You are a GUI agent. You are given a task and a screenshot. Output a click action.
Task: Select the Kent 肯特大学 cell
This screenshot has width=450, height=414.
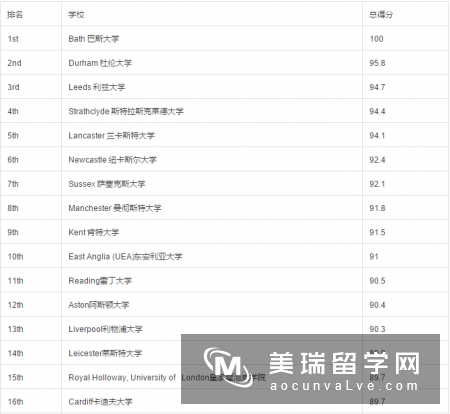[212, 232]
